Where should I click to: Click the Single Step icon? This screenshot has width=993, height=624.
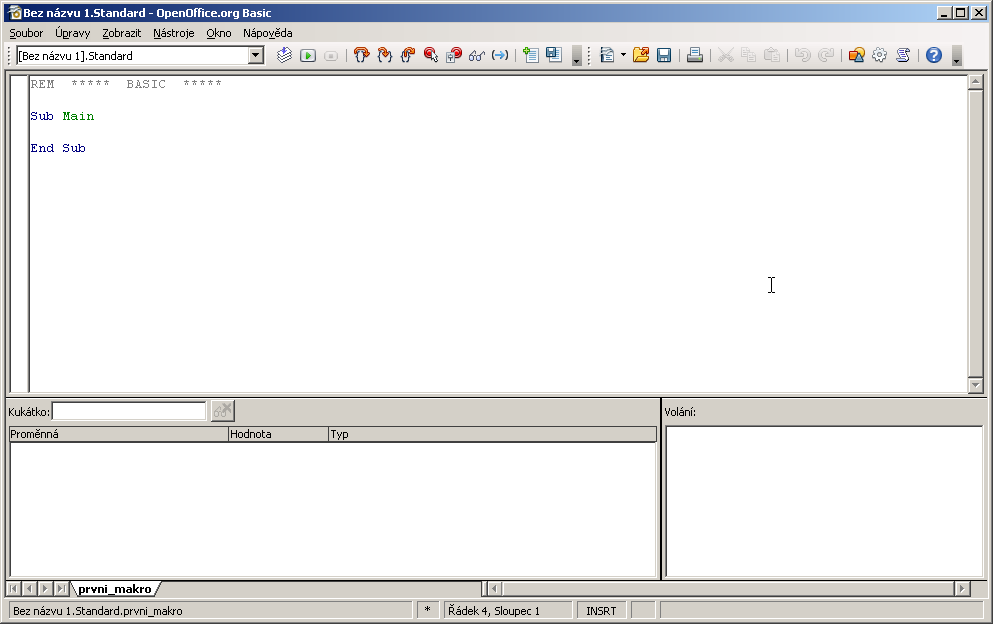tap(384, 56)
